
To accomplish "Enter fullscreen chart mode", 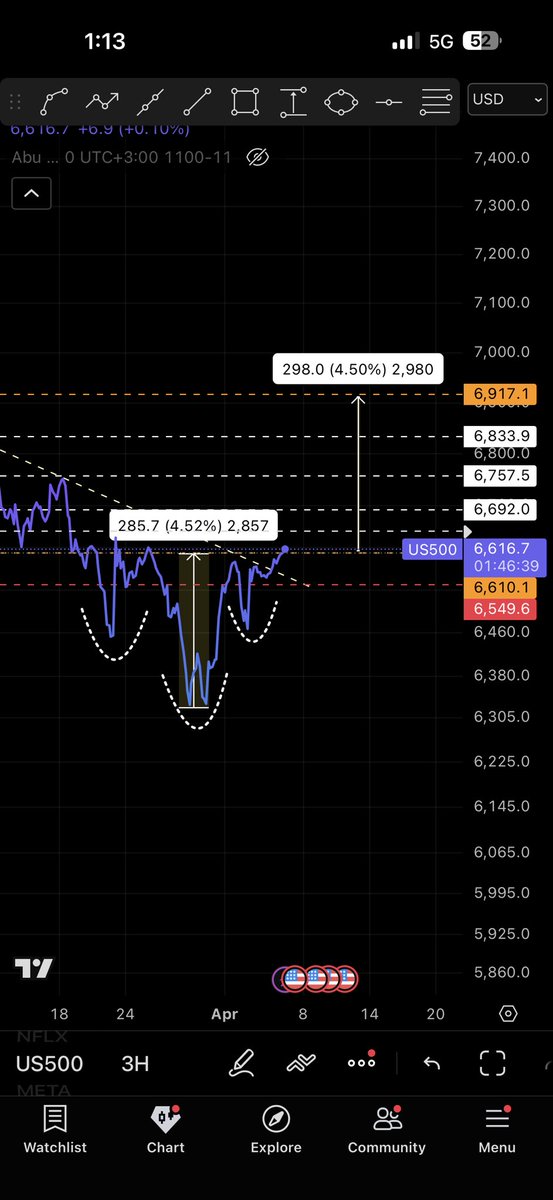I will coord(492,1063).
